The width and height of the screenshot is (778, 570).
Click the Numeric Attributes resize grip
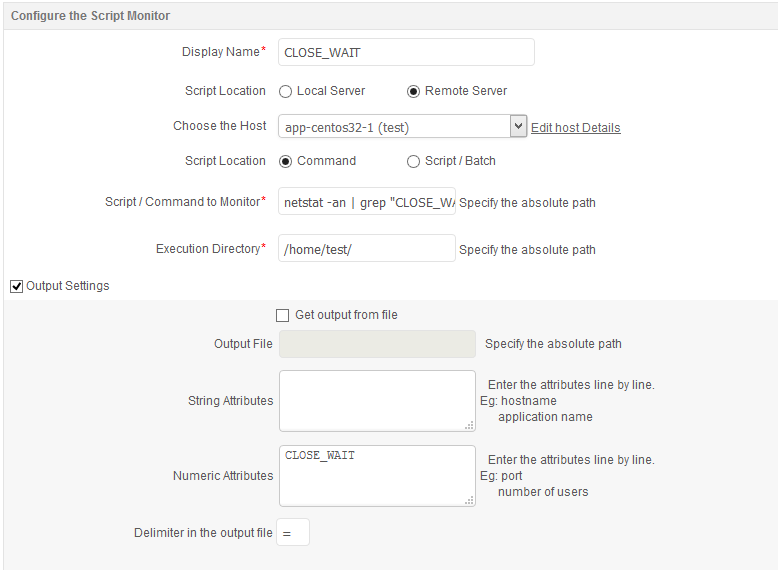(469, 500)
